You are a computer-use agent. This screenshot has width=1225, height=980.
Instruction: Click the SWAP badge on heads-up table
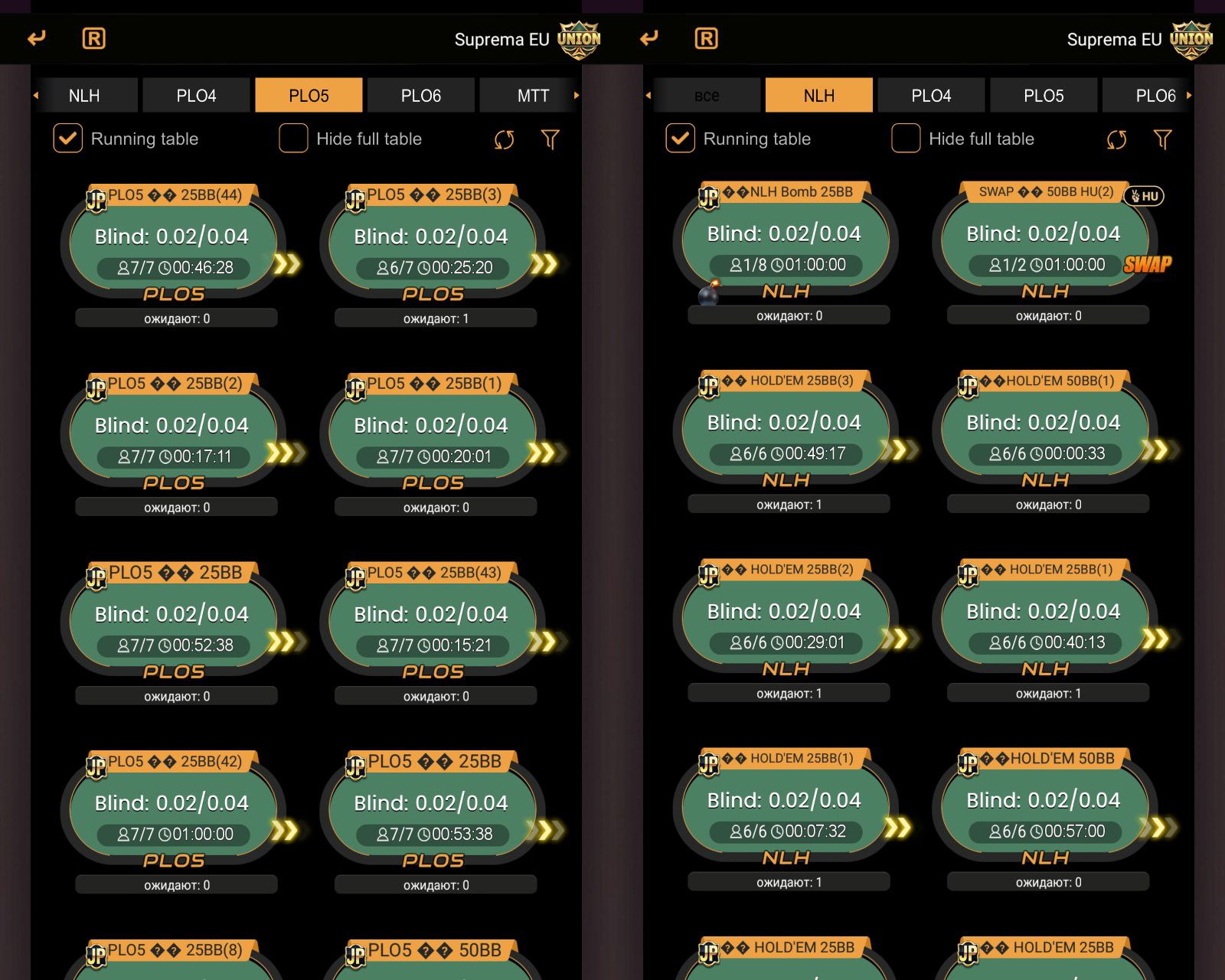pos(1147,265)
